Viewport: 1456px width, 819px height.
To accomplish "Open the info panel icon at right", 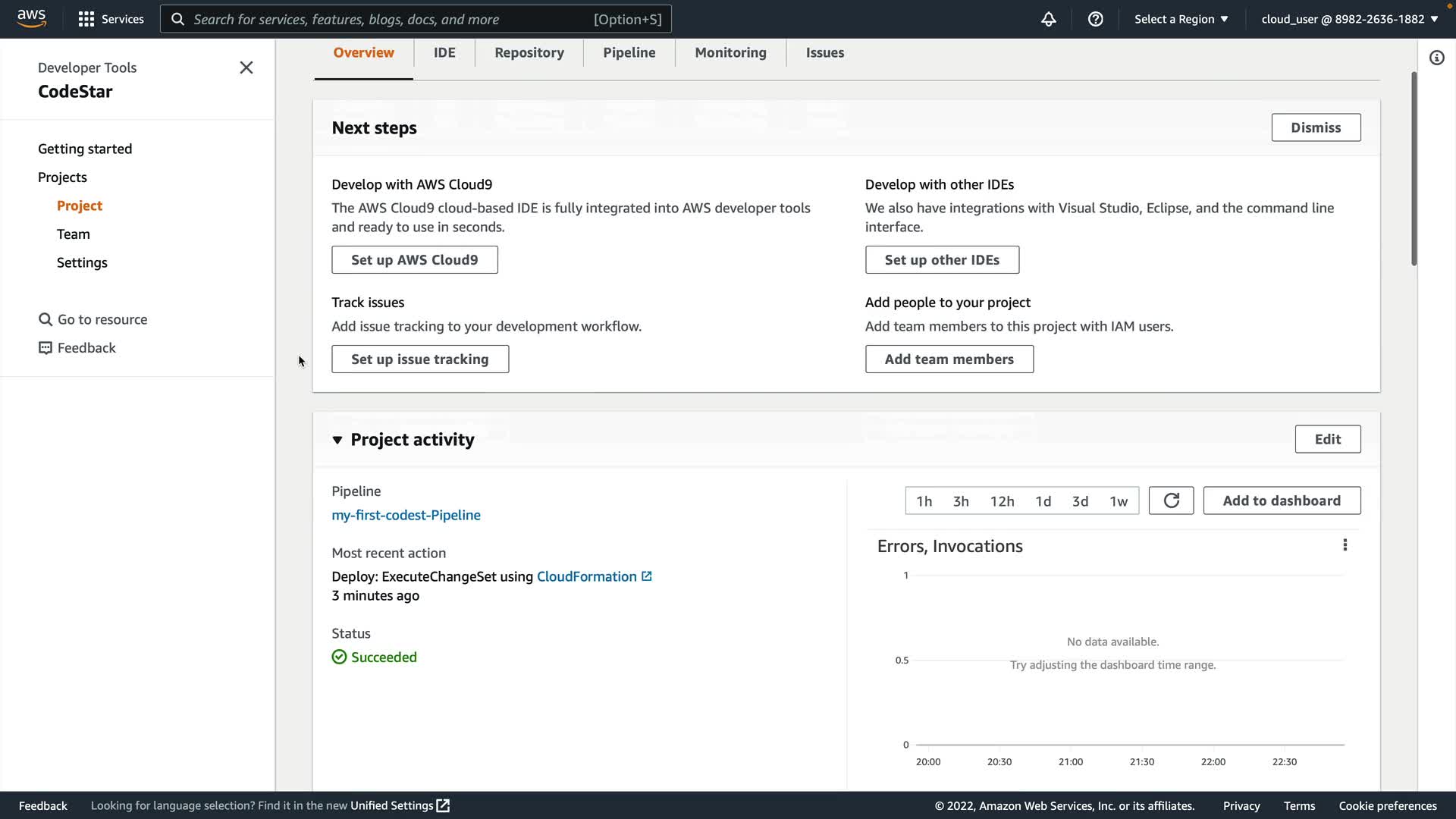I will point(1436,58).
